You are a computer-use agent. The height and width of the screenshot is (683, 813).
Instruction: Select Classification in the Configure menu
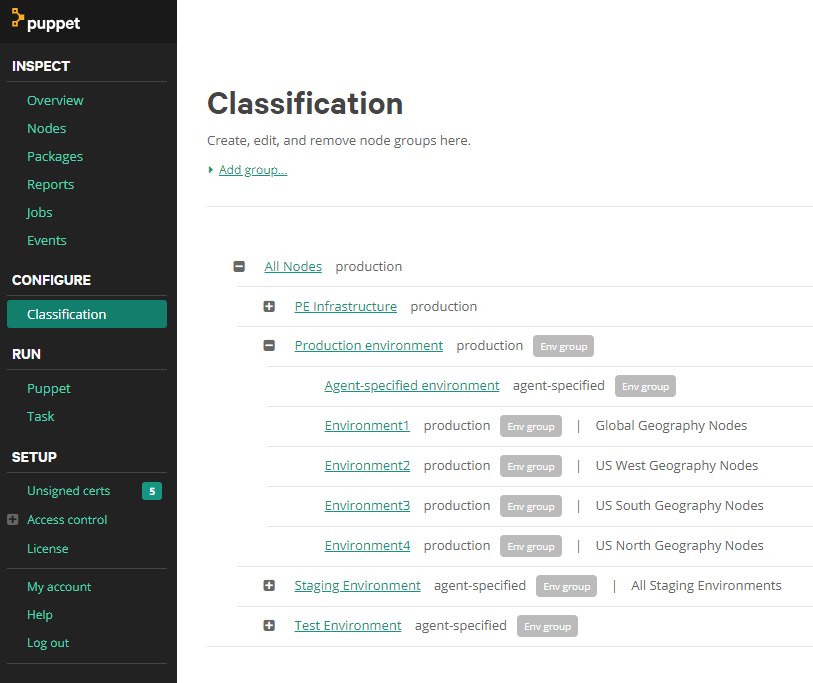66,314
